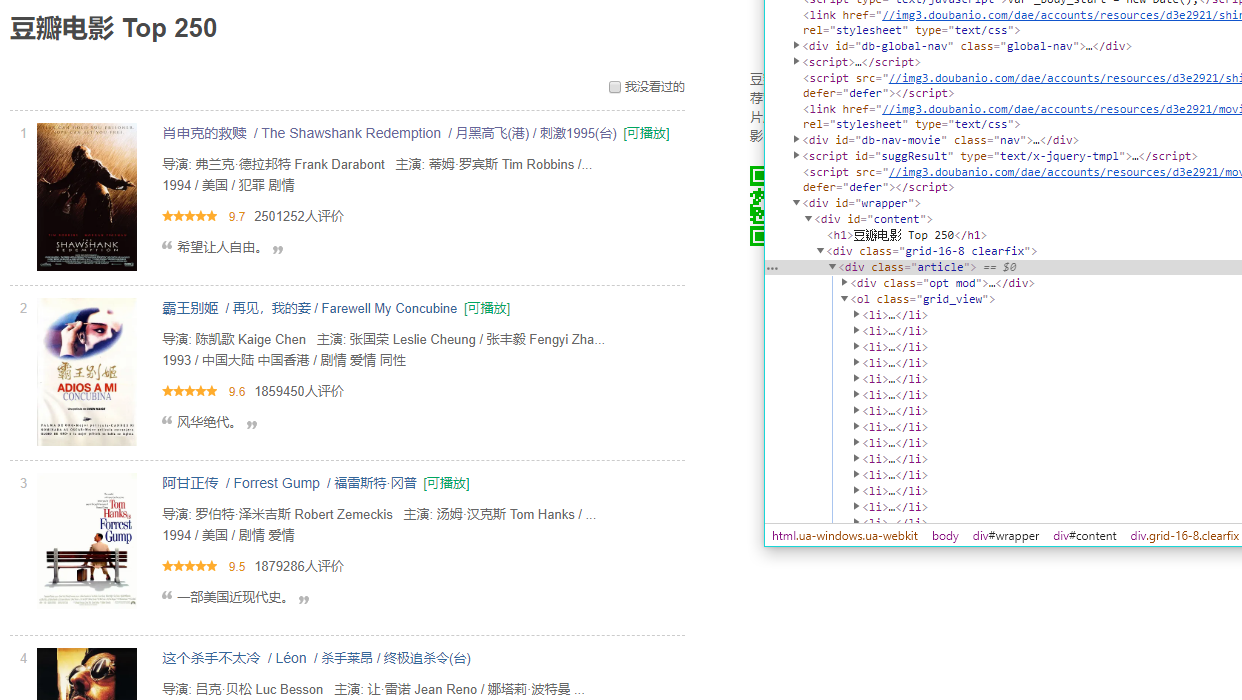Image resolution: width=1242 pixels, height=700 pixels.
Task: Click the 1993 / 中国大陆 中国香港 line
Action: pyautogui.click(x=284, y=360)
